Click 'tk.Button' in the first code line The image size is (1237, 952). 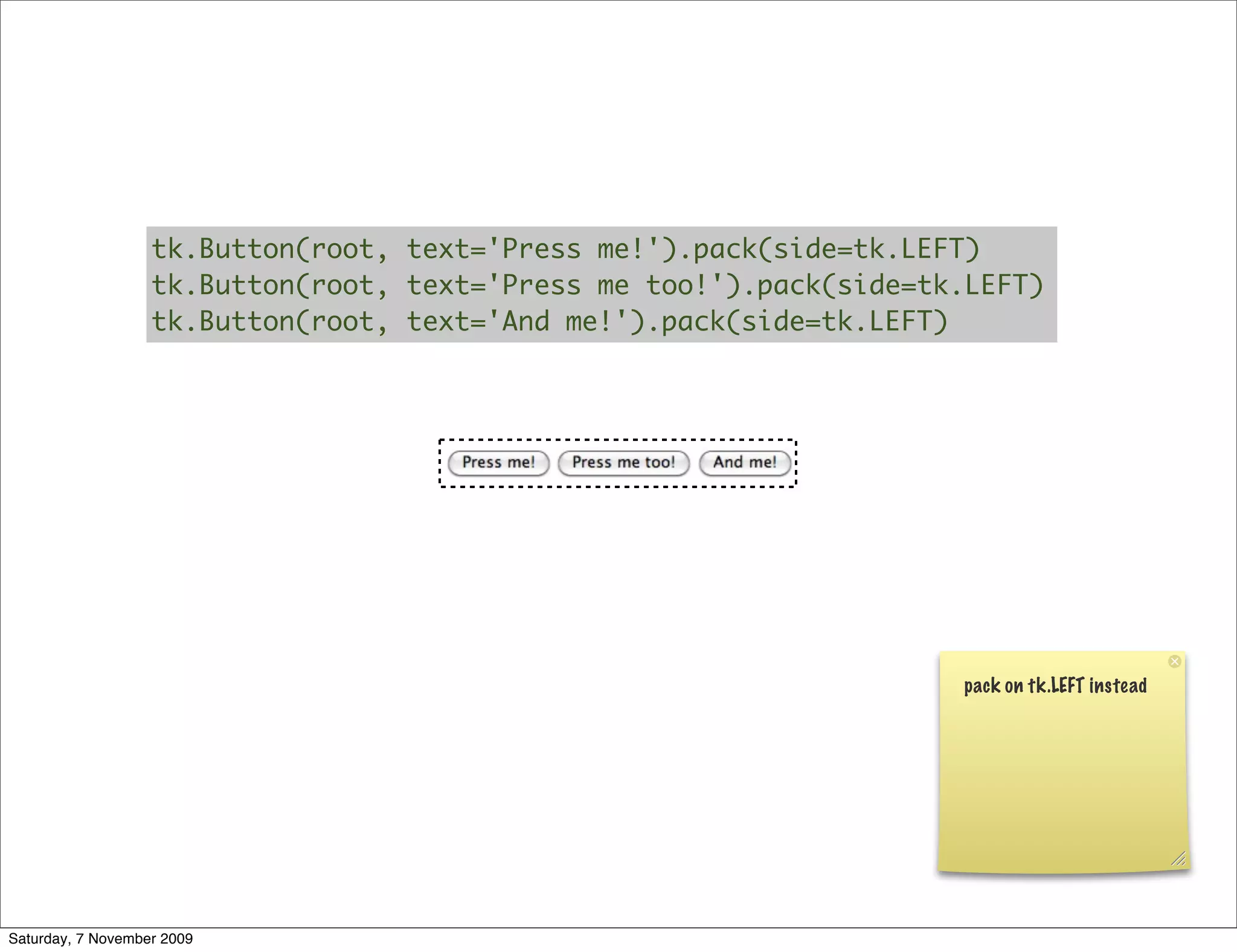(x=222, y=249)
